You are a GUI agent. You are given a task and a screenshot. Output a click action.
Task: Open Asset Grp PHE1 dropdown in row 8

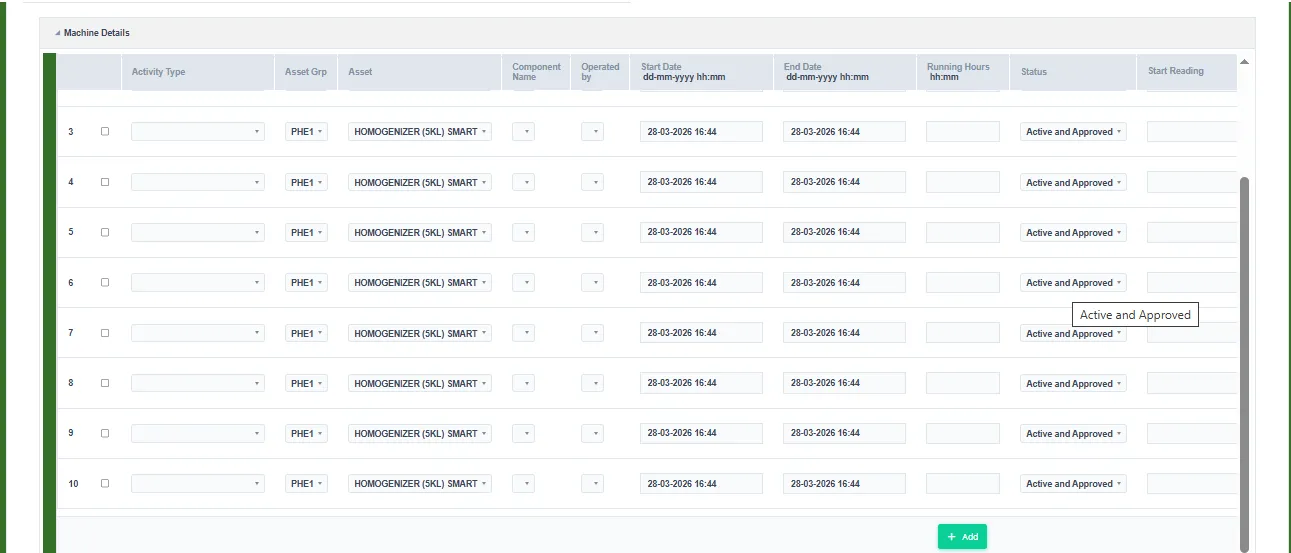pyautogui.click(x=306, y=383)
